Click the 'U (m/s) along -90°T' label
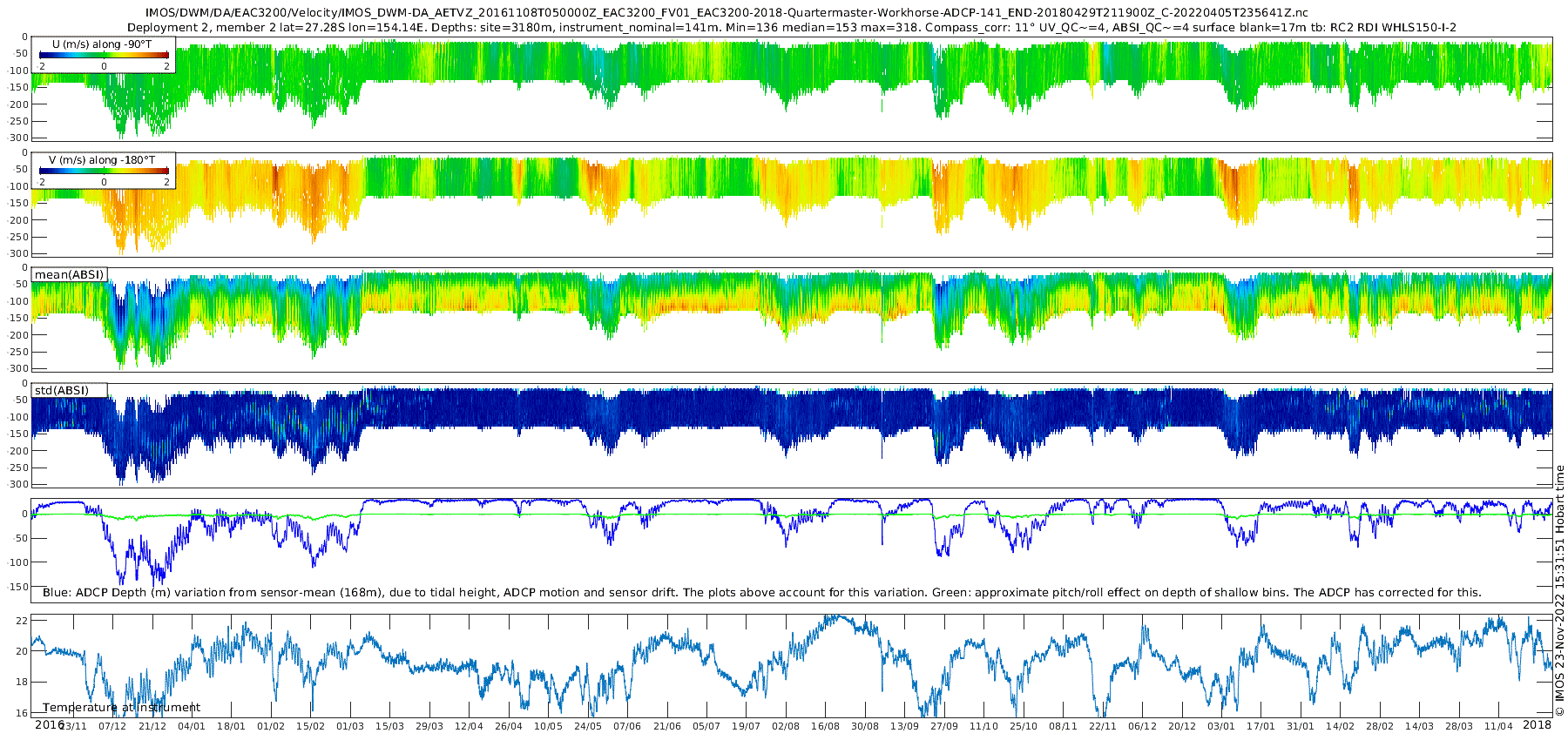This screenshot has width=1568, height=740. (102, 44)
